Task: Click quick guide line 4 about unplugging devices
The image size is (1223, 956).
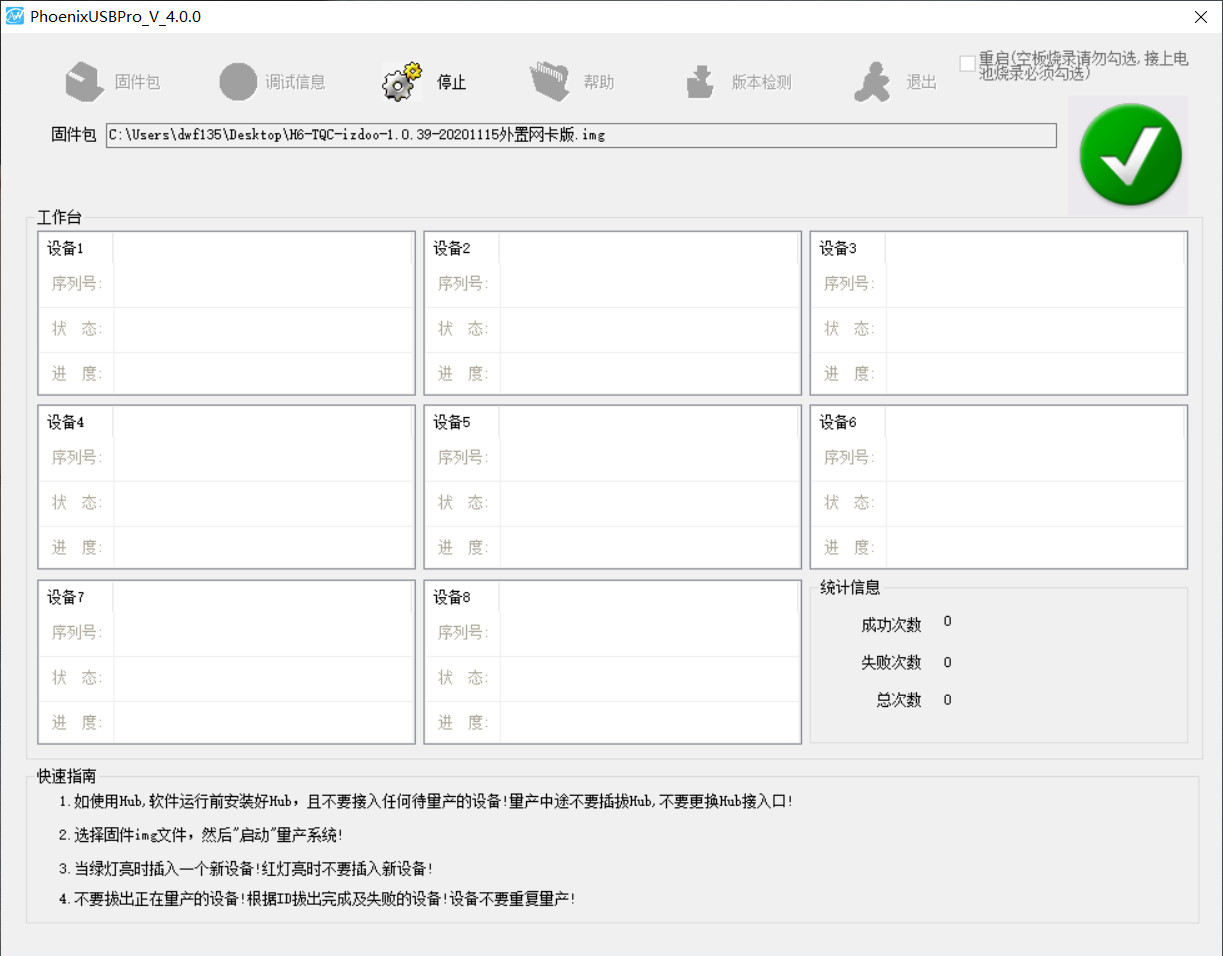Action: click(x=317, y=899)
